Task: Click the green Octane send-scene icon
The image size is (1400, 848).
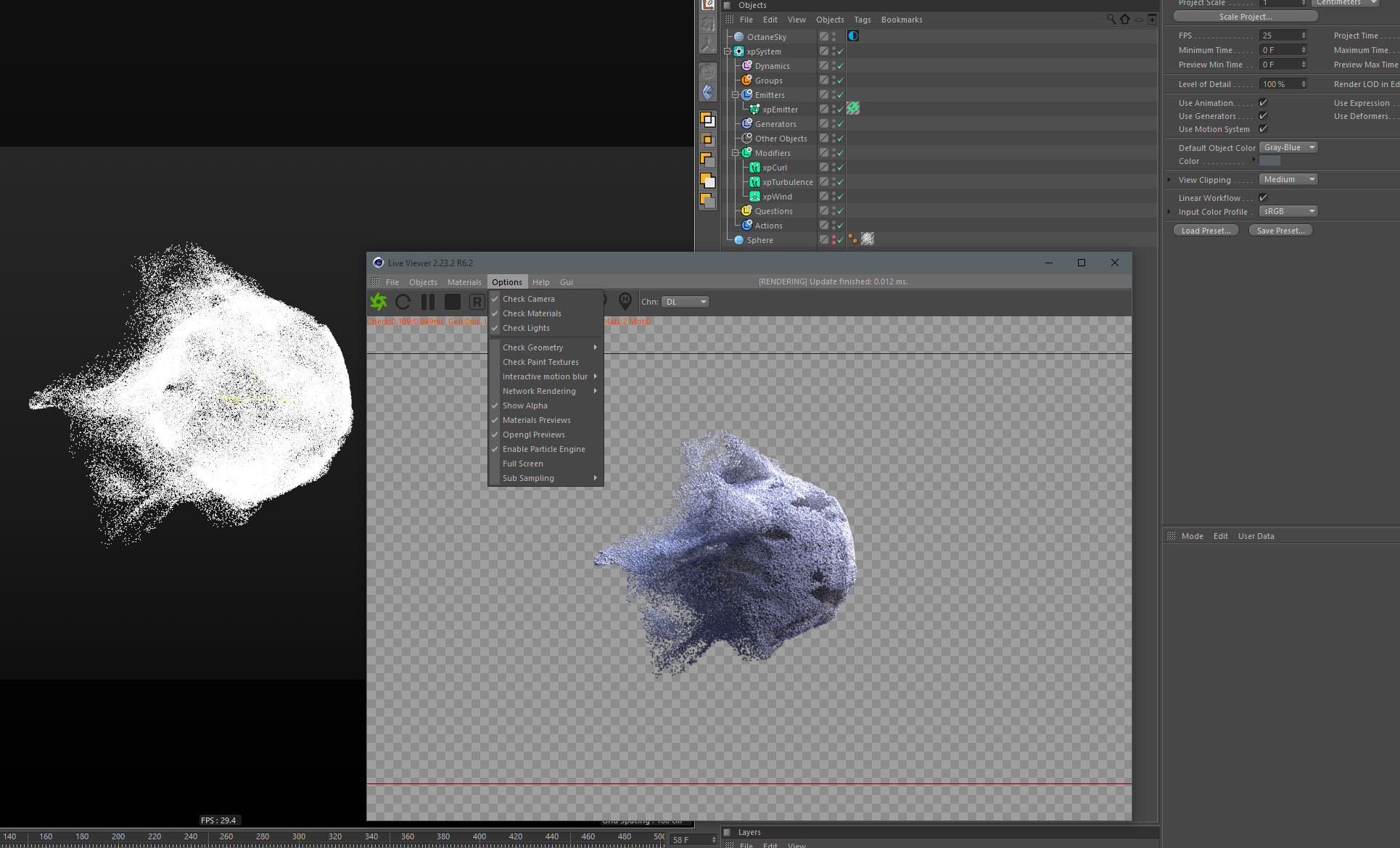Action: pos(379,302)
